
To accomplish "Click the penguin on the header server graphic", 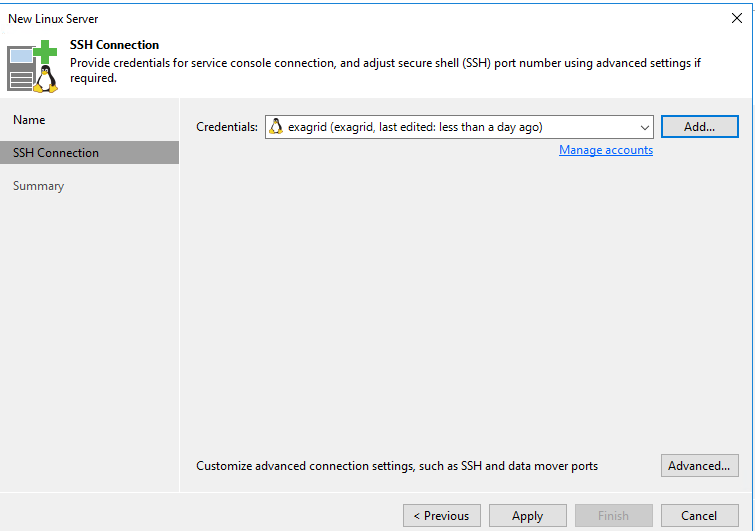I will 45,79.
